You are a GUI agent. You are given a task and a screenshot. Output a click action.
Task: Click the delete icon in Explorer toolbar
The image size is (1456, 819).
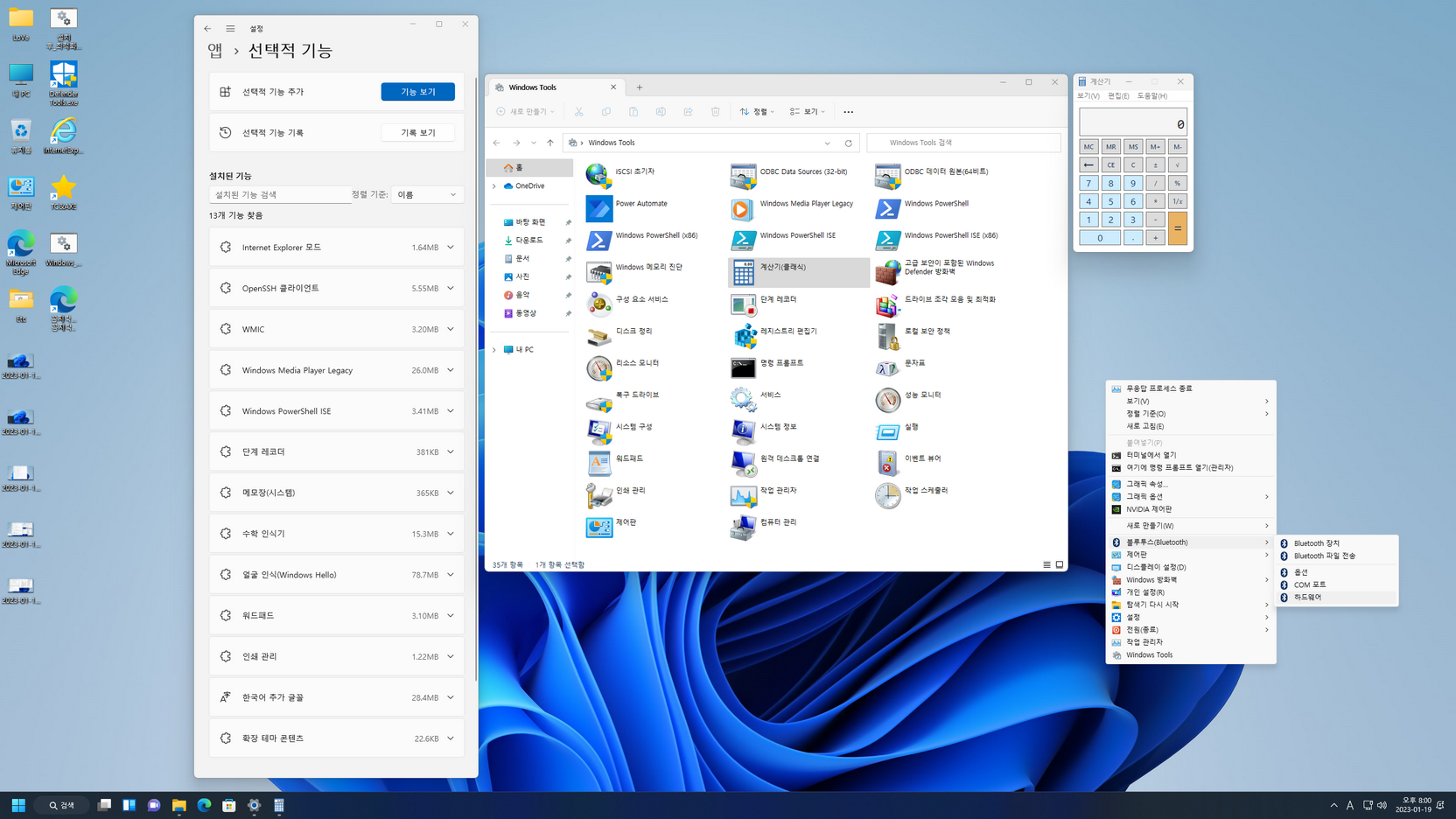point(715,112)
